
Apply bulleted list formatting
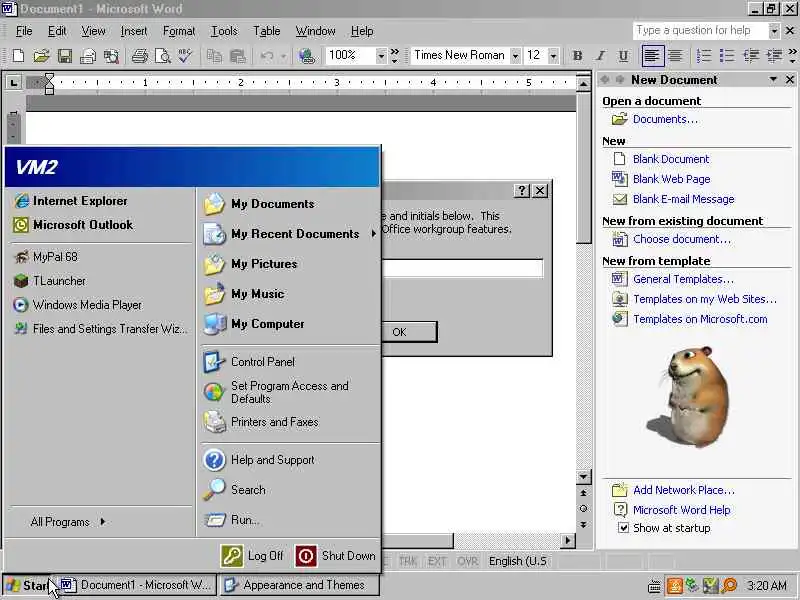pos(727,56)
